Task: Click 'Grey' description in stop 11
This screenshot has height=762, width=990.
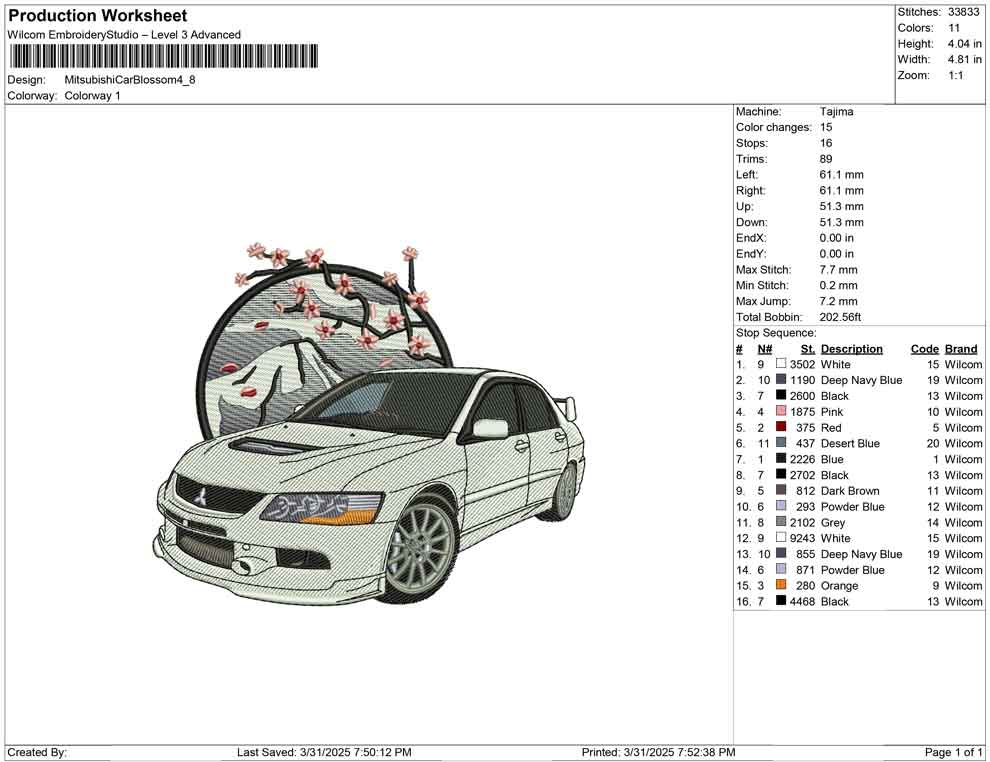Action: (x=833, y=522)
